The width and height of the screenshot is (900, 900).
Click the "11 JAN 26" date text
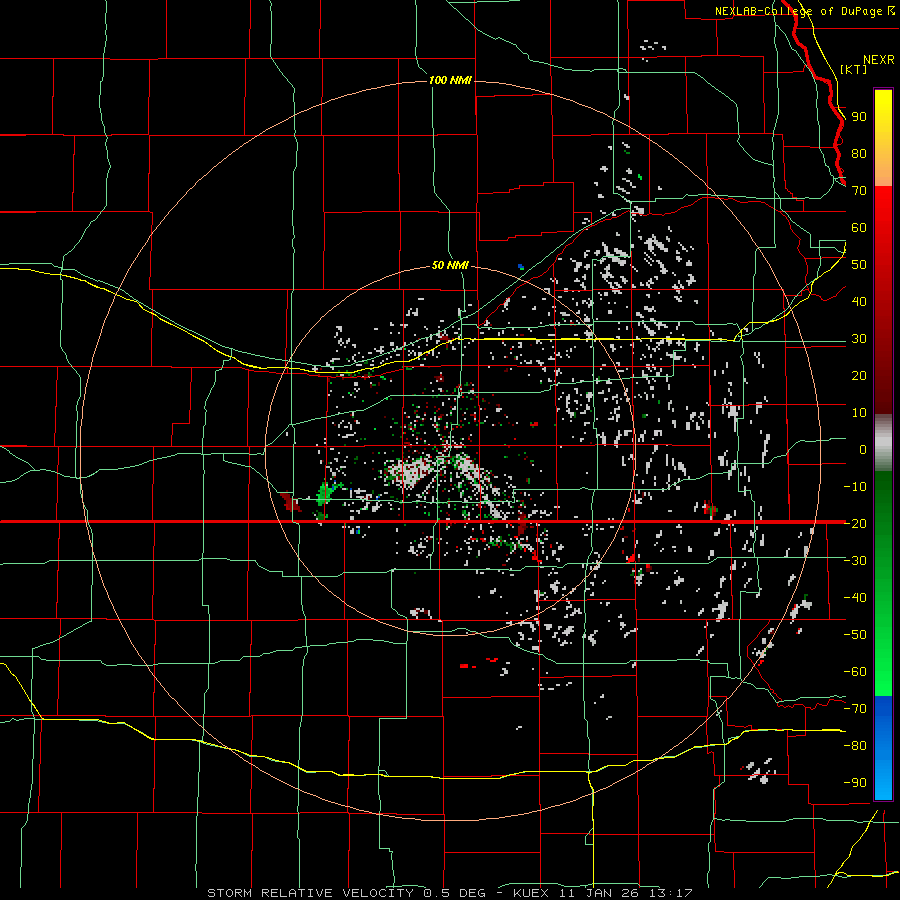coord(599,893)
